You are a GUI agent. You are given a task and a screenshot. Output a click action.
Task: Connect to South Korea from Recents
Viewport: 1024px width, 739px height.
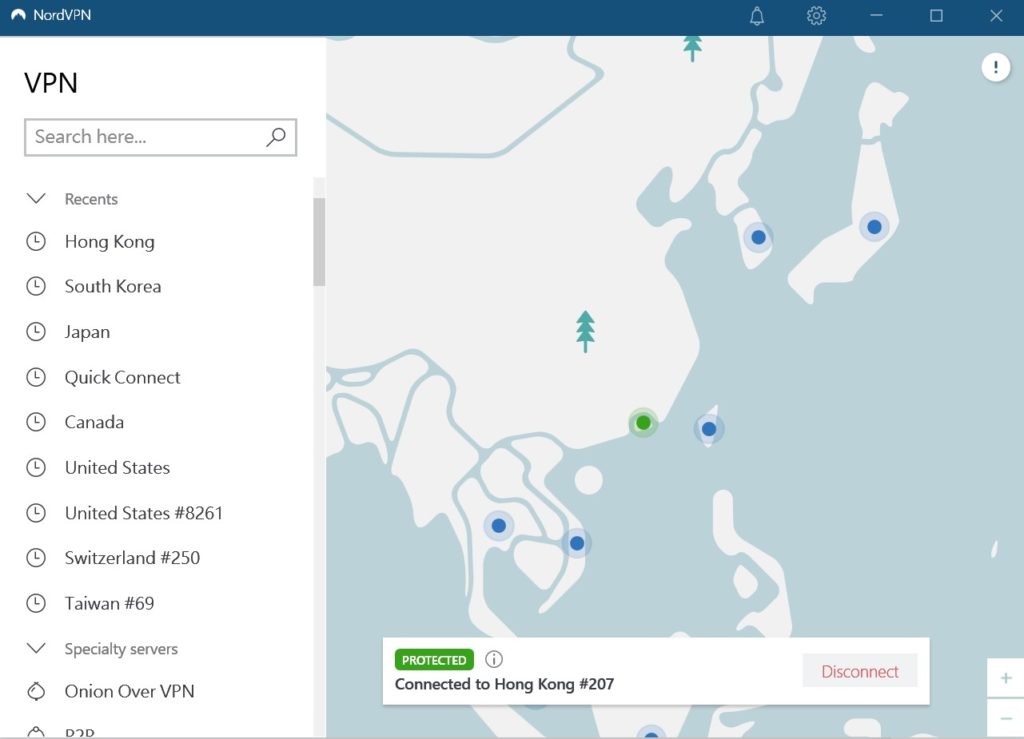click(x=113, y=286)
